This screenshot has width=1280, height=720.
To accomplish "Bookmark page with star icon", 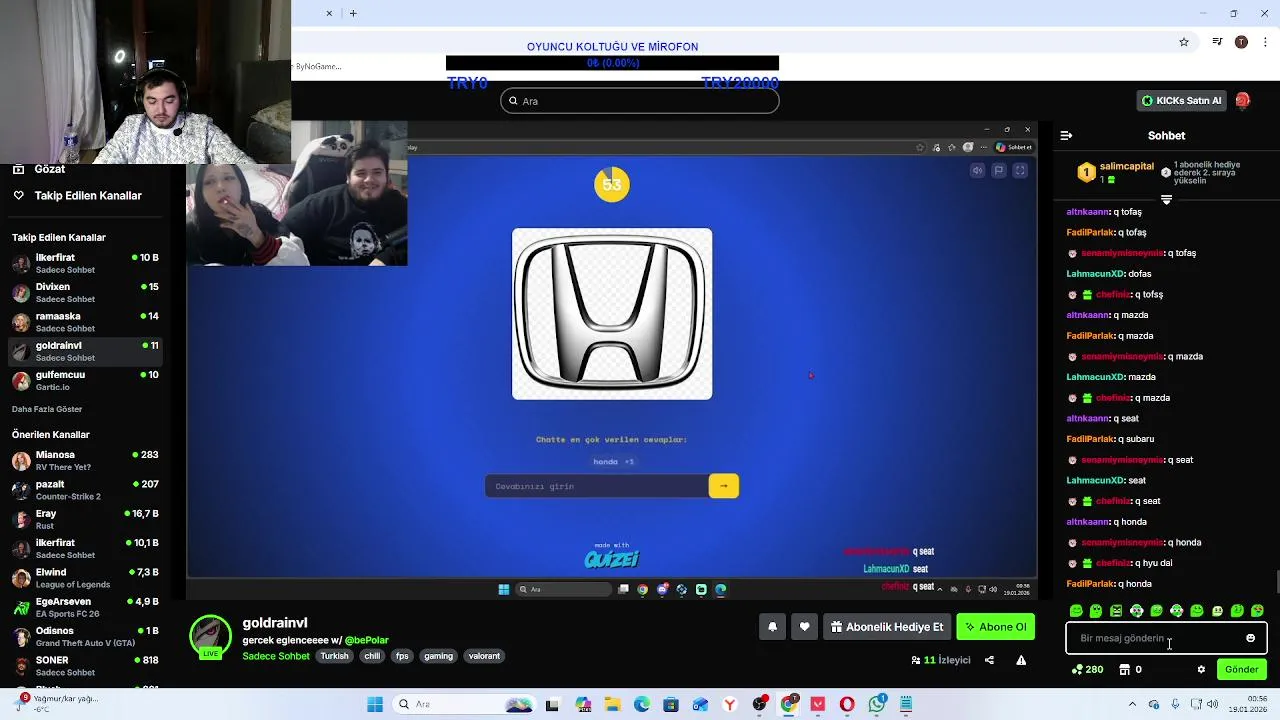I will (x=1184, y=42).
